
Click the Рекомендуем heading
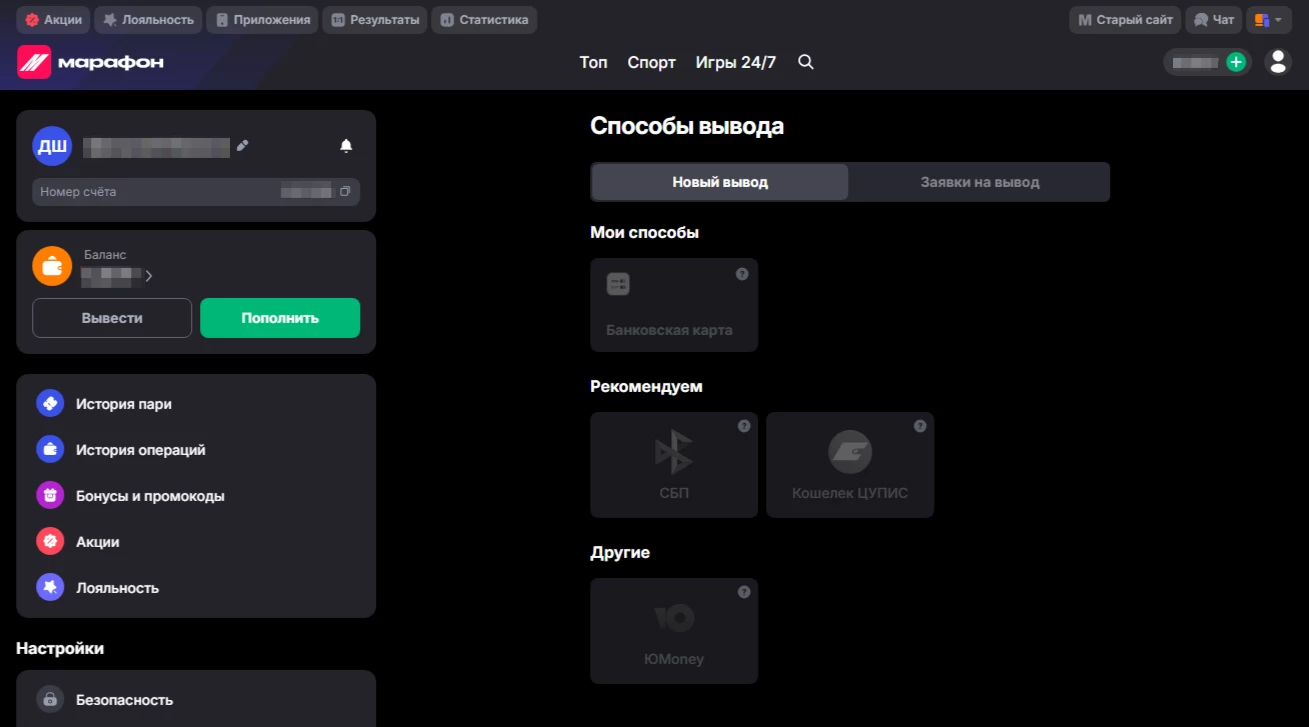point(646,386)
